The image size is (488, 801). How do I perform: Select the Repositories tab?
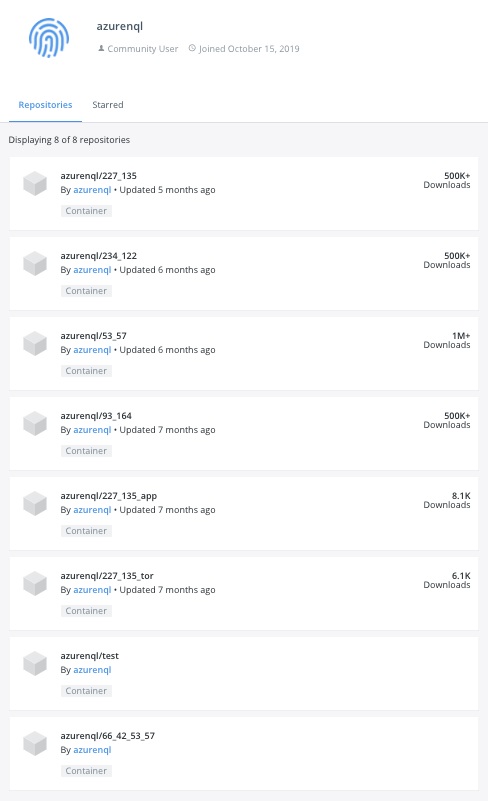pyautogui.click(x=45, y=105)
